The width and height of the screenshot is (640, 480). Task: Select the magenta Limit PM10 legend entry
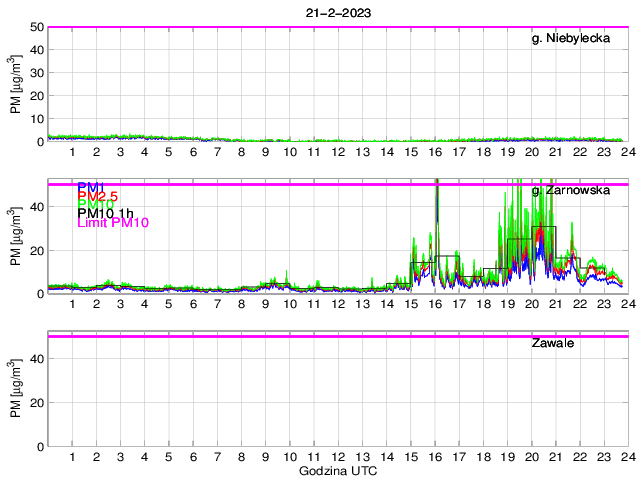point(112,223)
